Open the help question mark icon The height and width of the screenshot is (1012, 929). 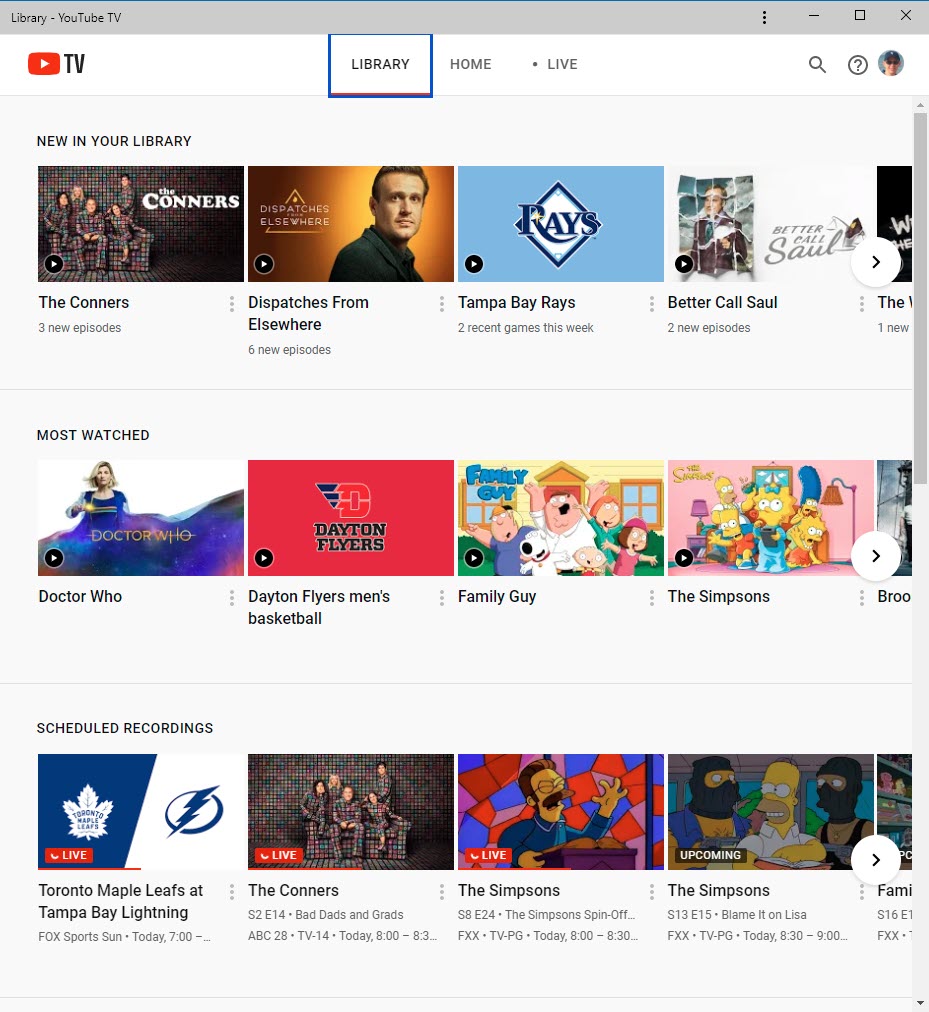(x=857, y=65)
